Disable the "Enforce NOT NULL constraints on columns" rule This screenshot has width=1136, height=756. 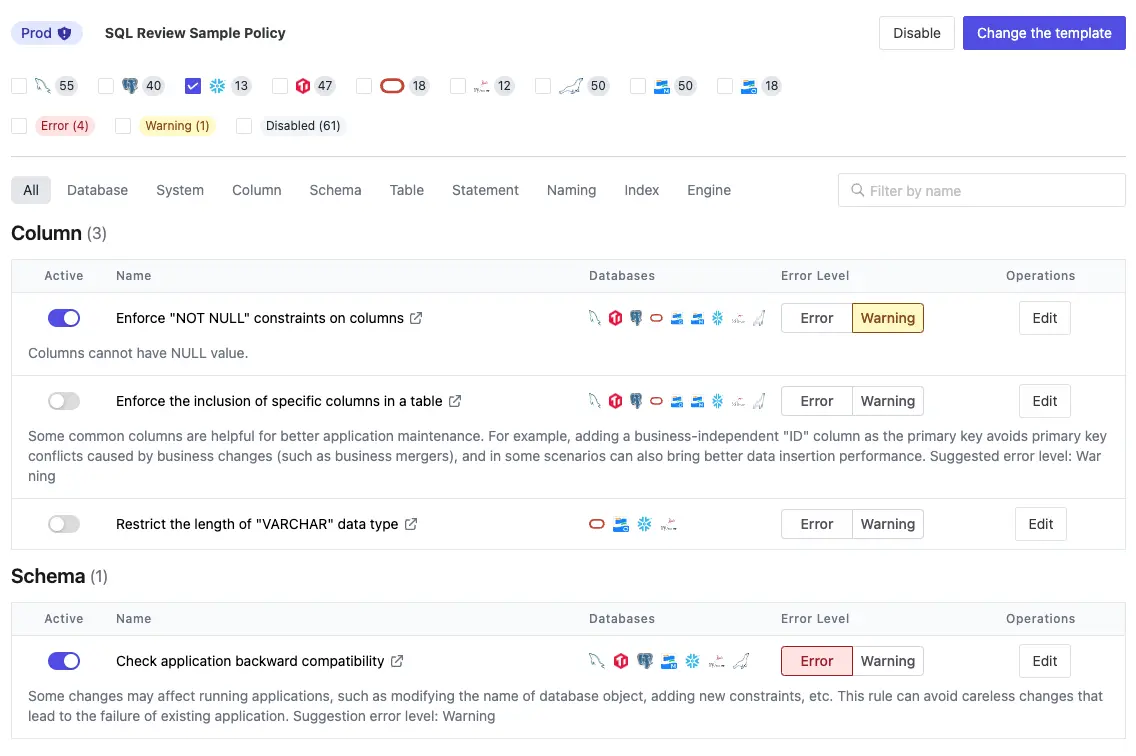64,317
